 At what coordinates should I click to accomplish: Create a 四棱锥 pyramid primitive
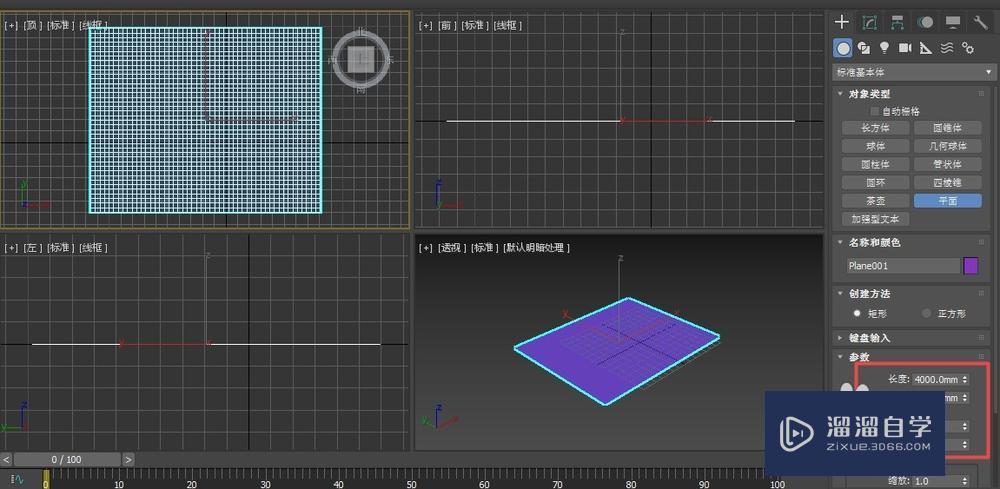tap(948, 182)
